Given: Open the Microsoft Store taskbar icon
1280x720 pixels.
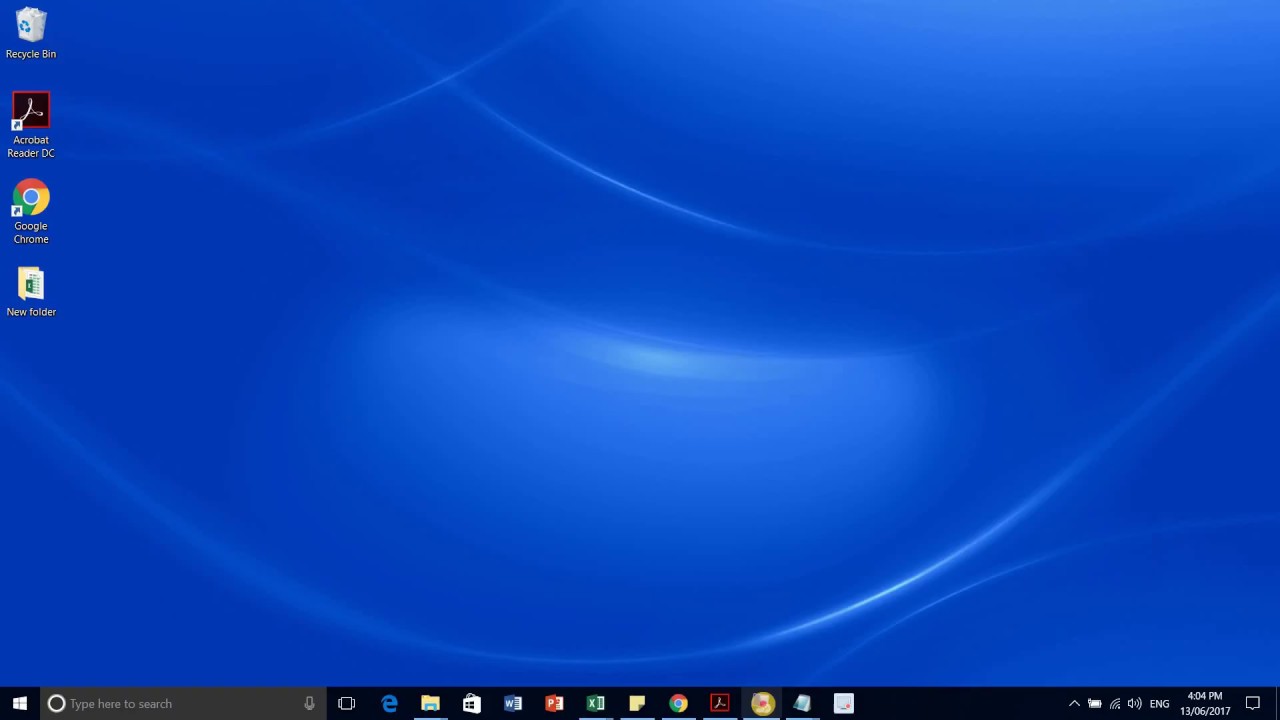Looking at the screenshot, I should point(471,703).
